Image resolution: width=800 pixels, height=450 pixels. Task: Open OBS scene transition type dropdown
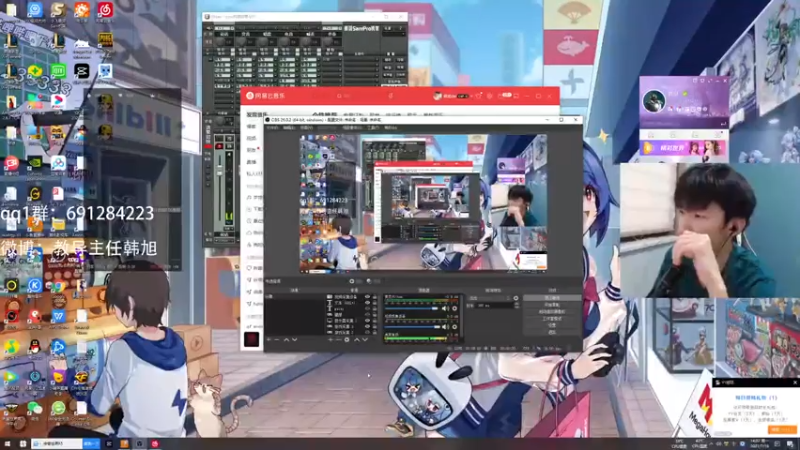click(x=490, y=298)
